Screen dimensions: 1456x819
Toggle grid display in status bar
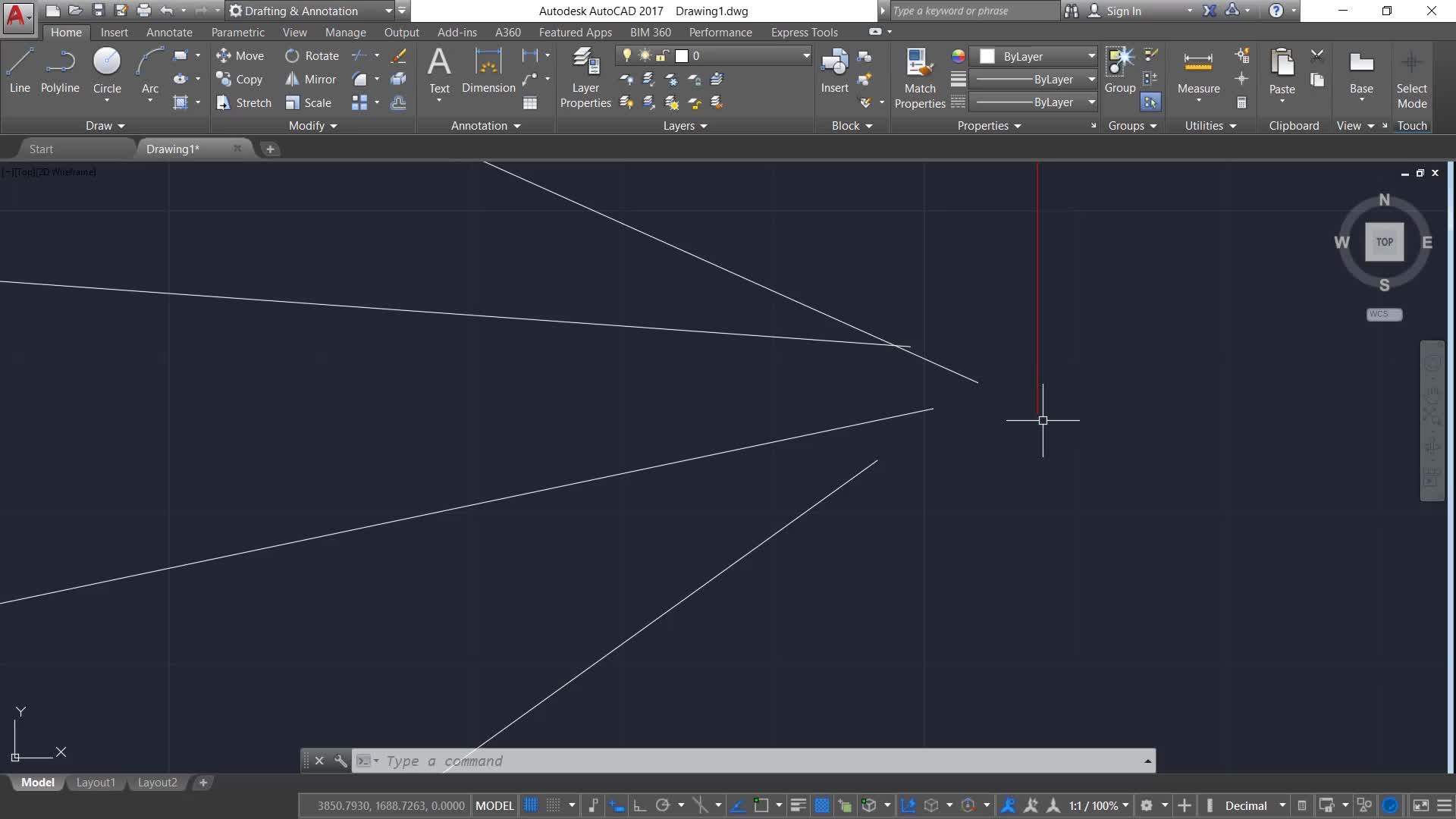(531, 805)
